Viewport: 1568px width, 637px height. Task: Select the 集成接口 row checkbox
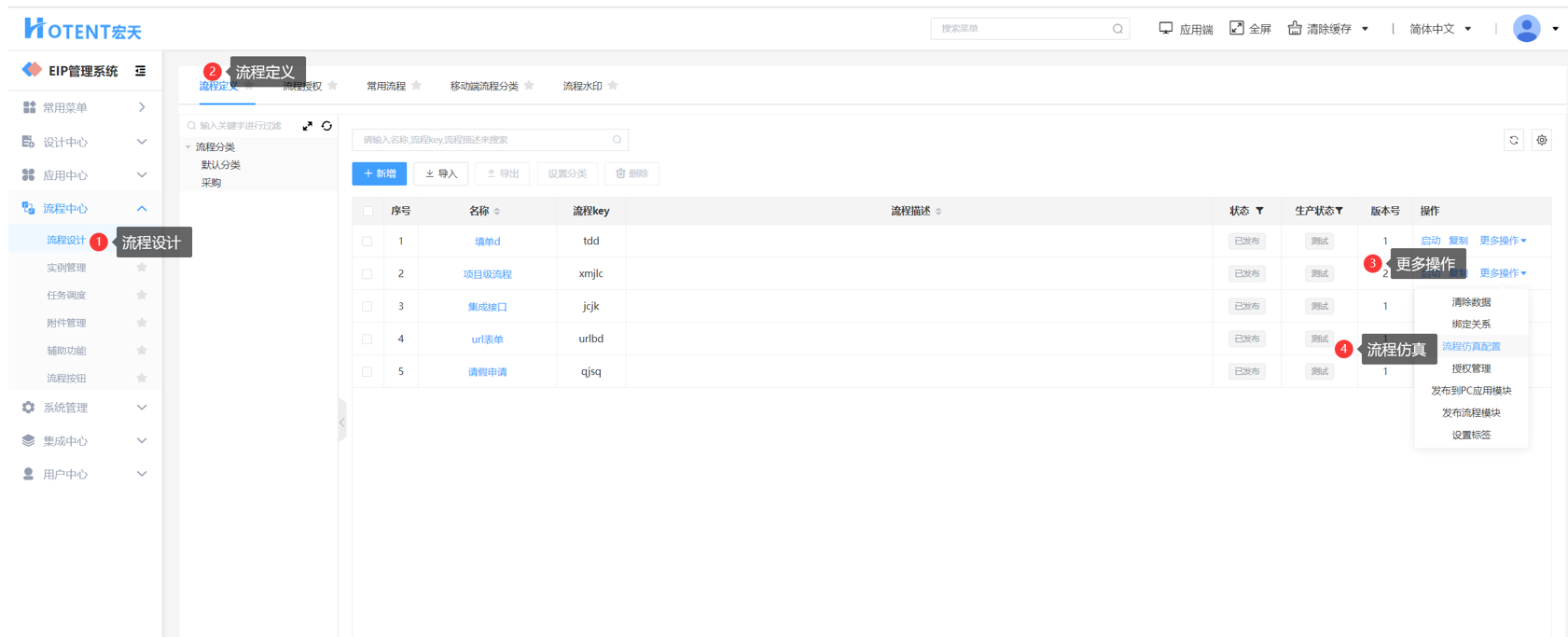(368, 307)
